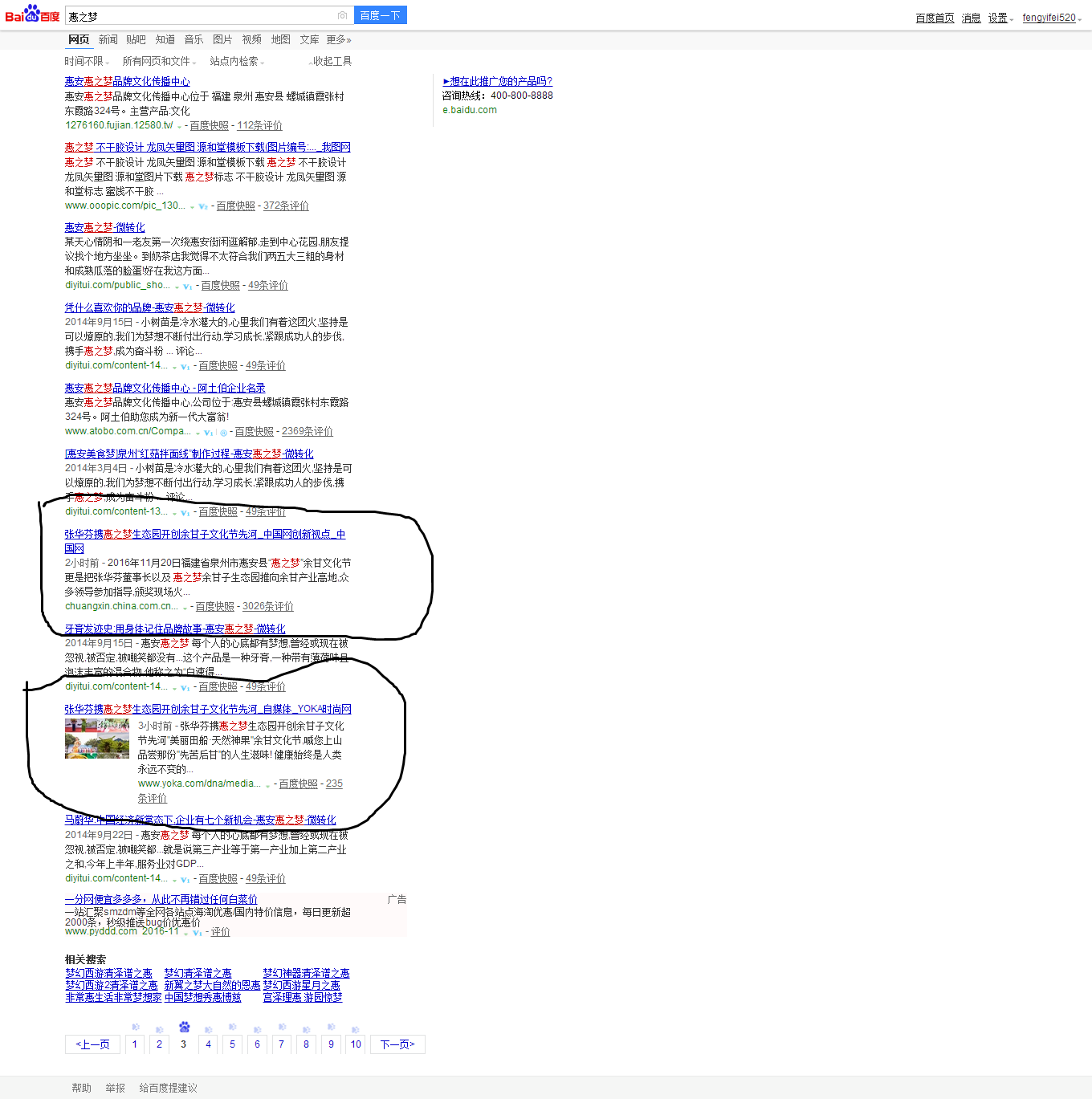Switch to the 地图 map tab
The image size is (1092, 1099).
coord(280,39)
